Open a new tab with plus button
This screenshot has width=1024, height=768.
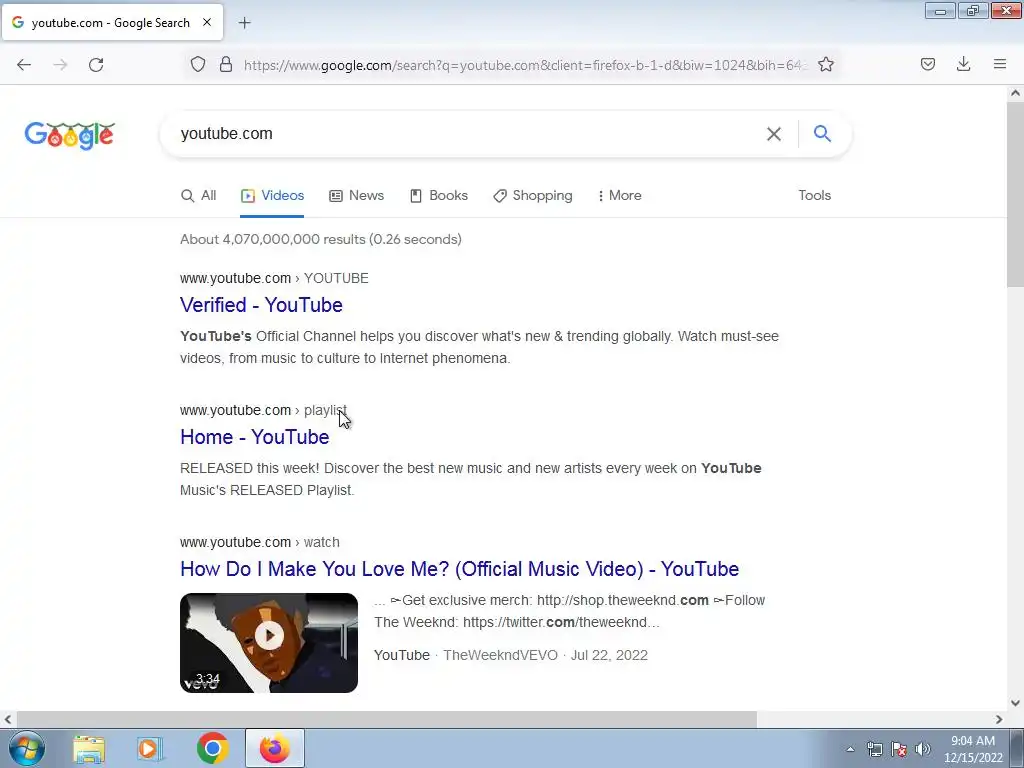tap(244, 23)
